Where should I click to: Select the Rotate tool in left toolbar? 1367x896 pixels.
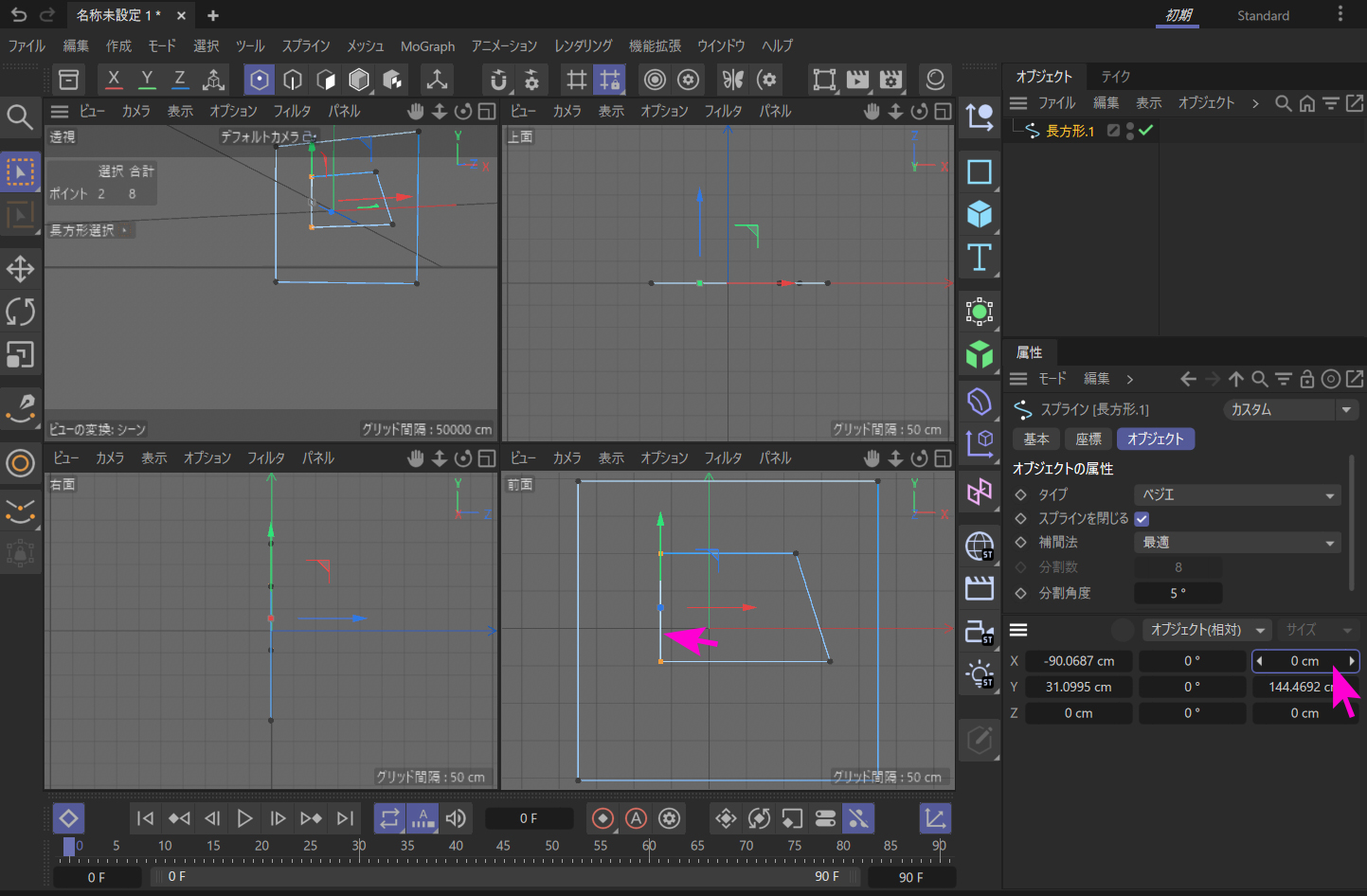point(20,312)
